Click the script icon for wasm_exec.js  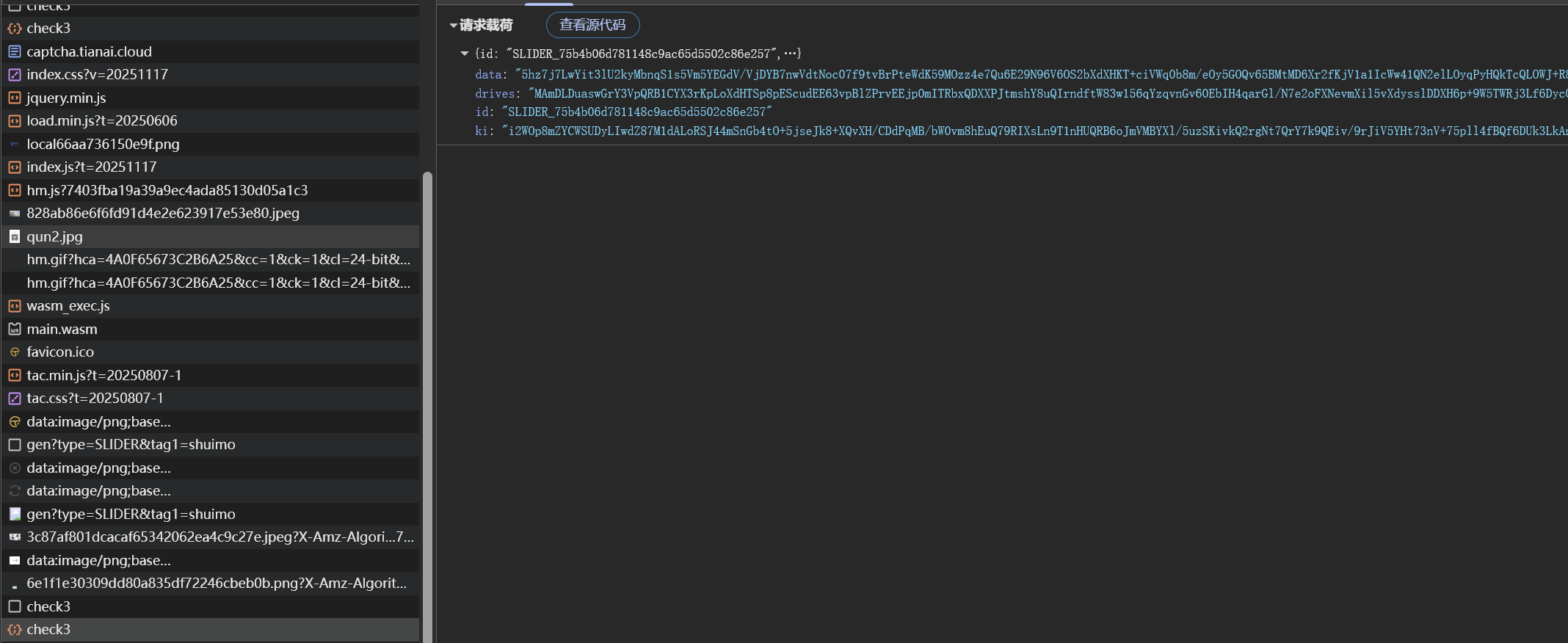(x=15, y=306)
